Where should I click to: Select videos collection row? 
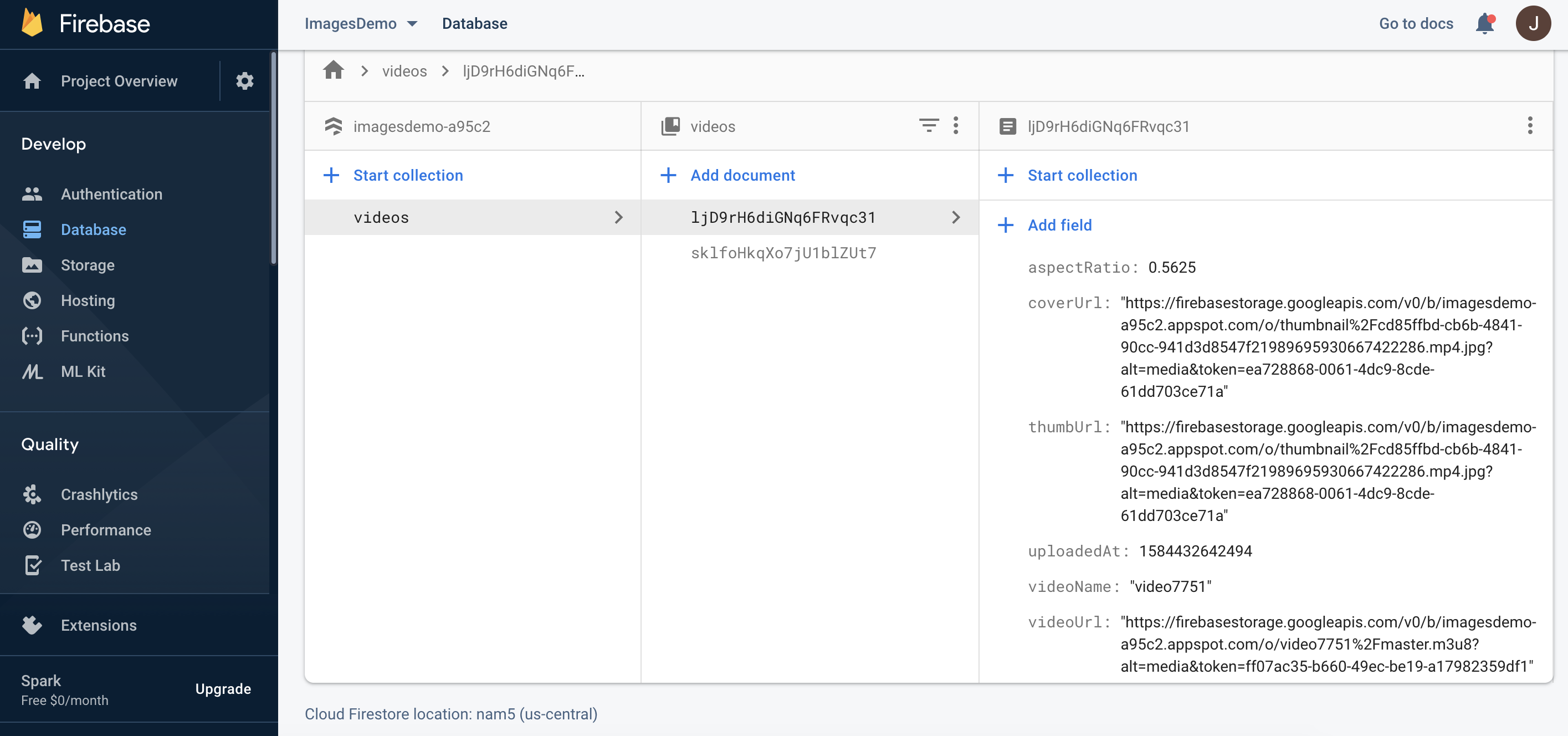click(x=473, y=217)
